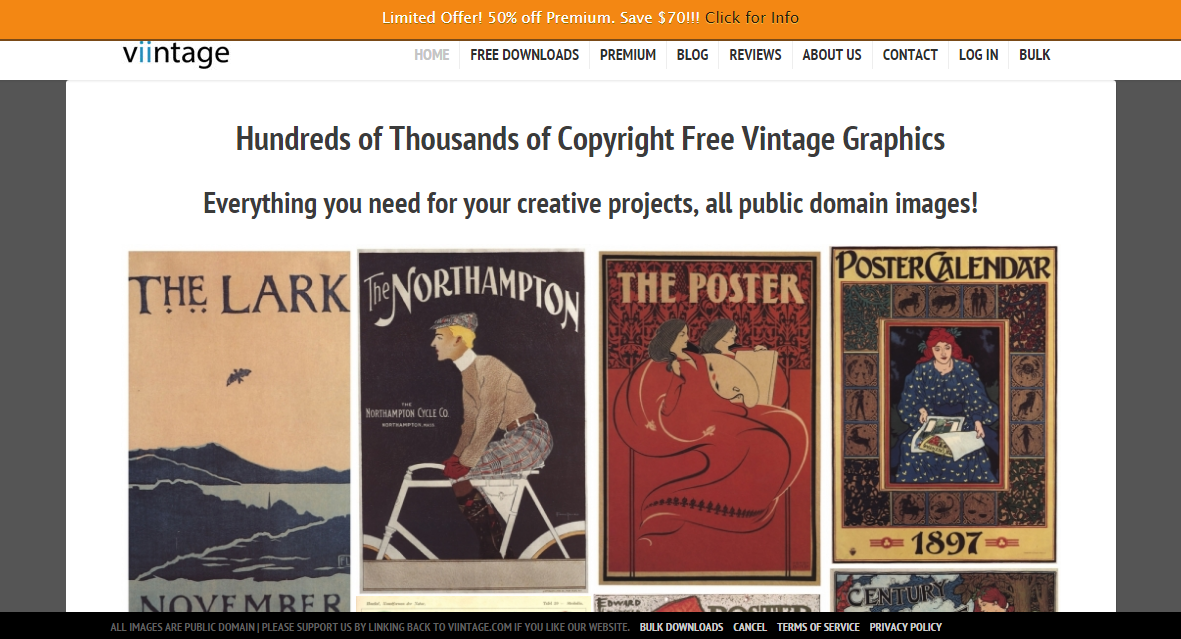Image resolution: width=1181 pixels, height=639 pixels.
Task: Open The Poster red dress image
Action: coord(709,417)
